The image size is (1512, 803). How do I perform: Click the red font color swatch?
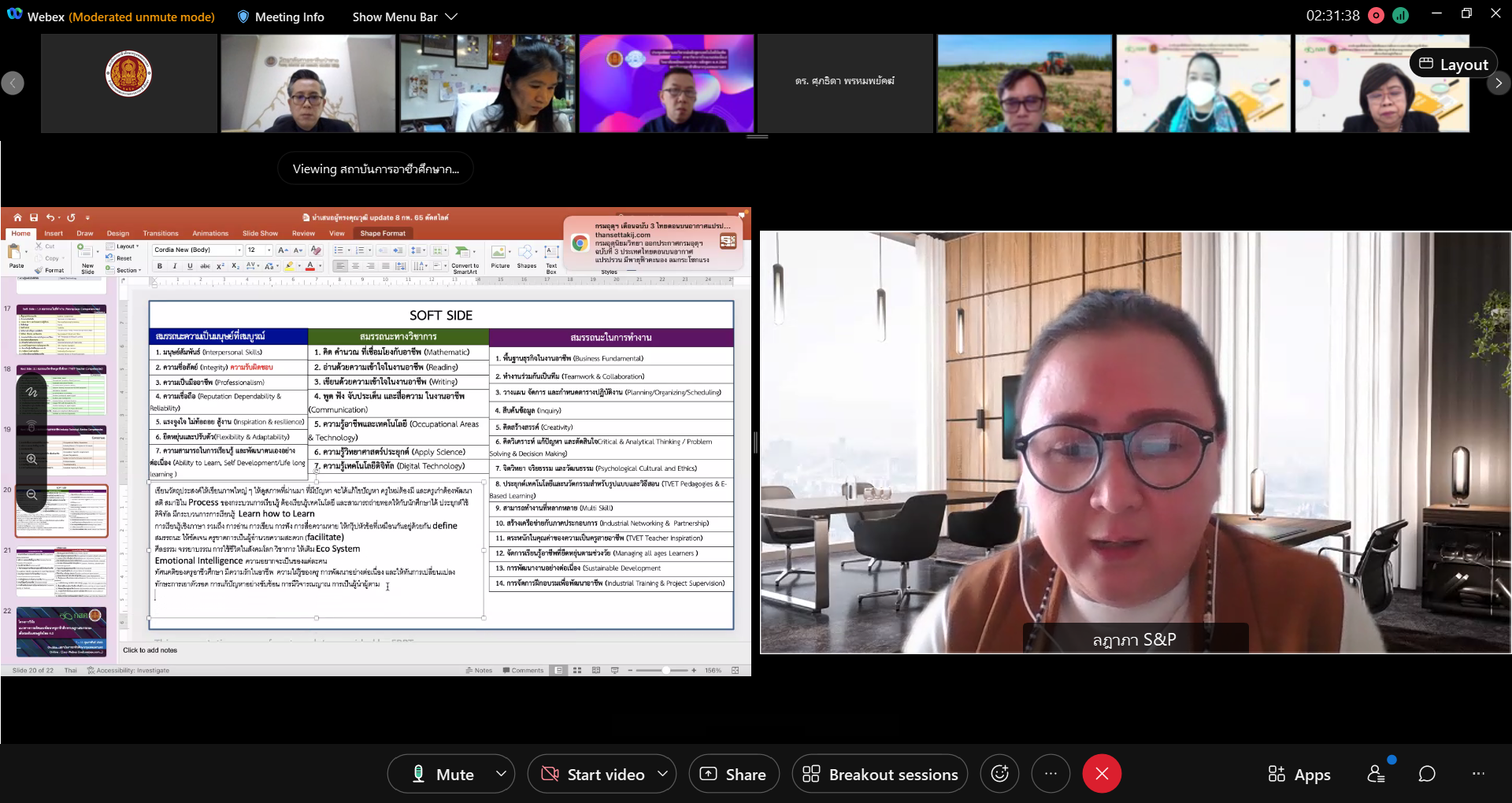tap(310, 266)
